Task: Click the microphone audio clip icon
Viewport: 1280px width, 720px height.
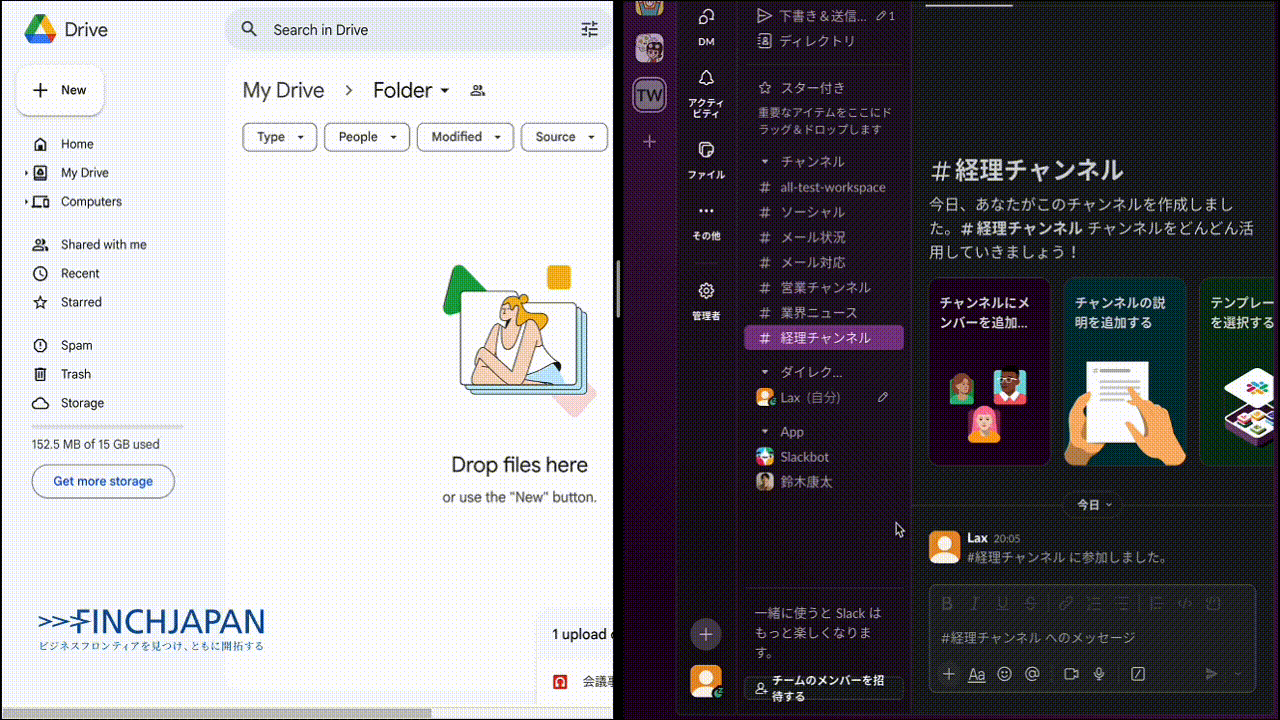Action: click(x=1099, y=674)
